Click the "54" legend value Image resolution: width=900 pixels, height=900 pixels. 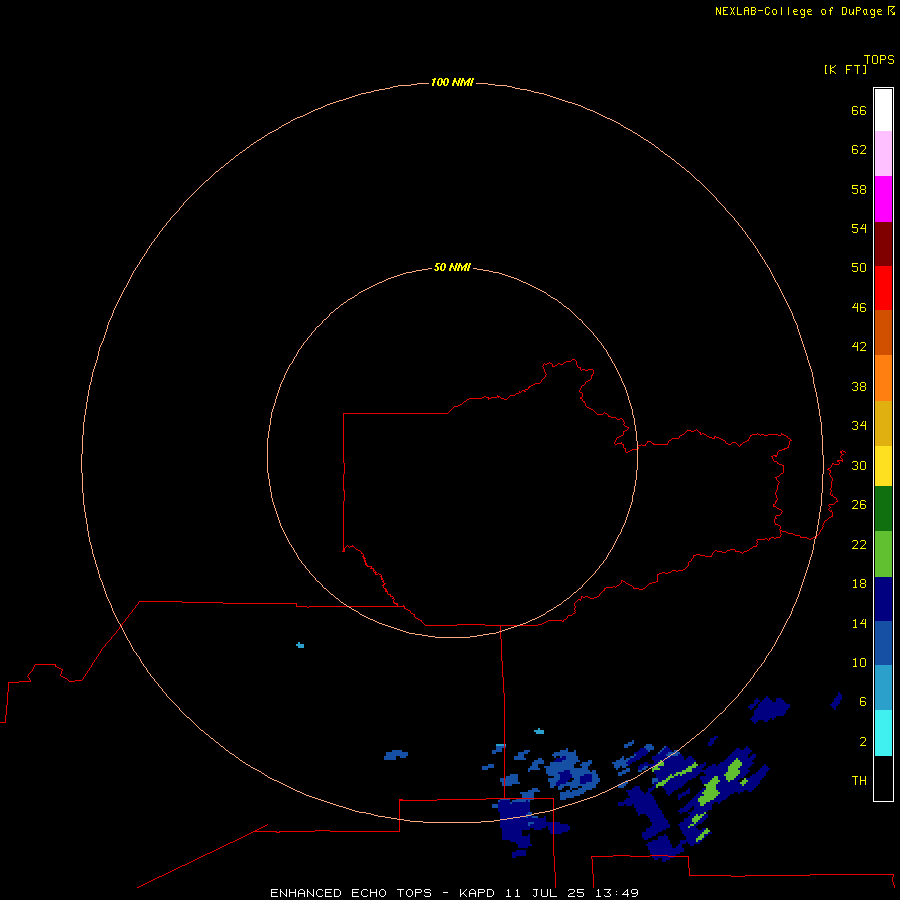coord(859,228)
